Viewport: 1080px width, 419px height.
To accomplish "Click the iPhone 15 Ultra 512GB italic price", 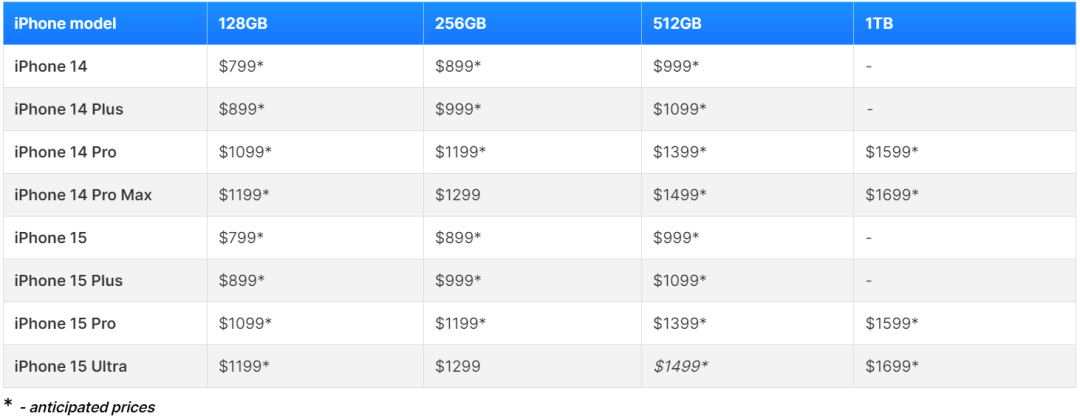I will [681, 367].
